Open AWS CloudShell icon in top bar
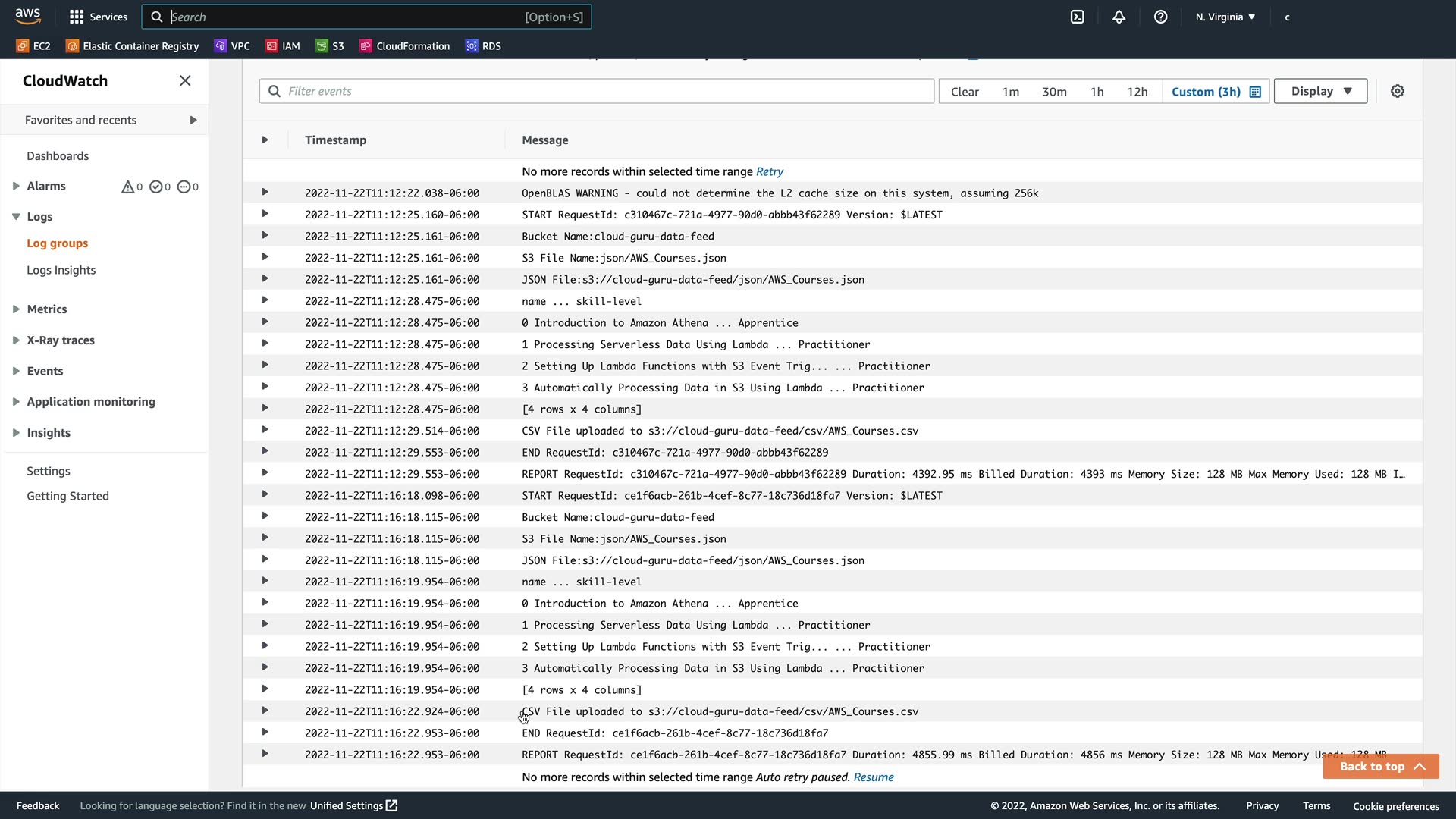 1077,17
